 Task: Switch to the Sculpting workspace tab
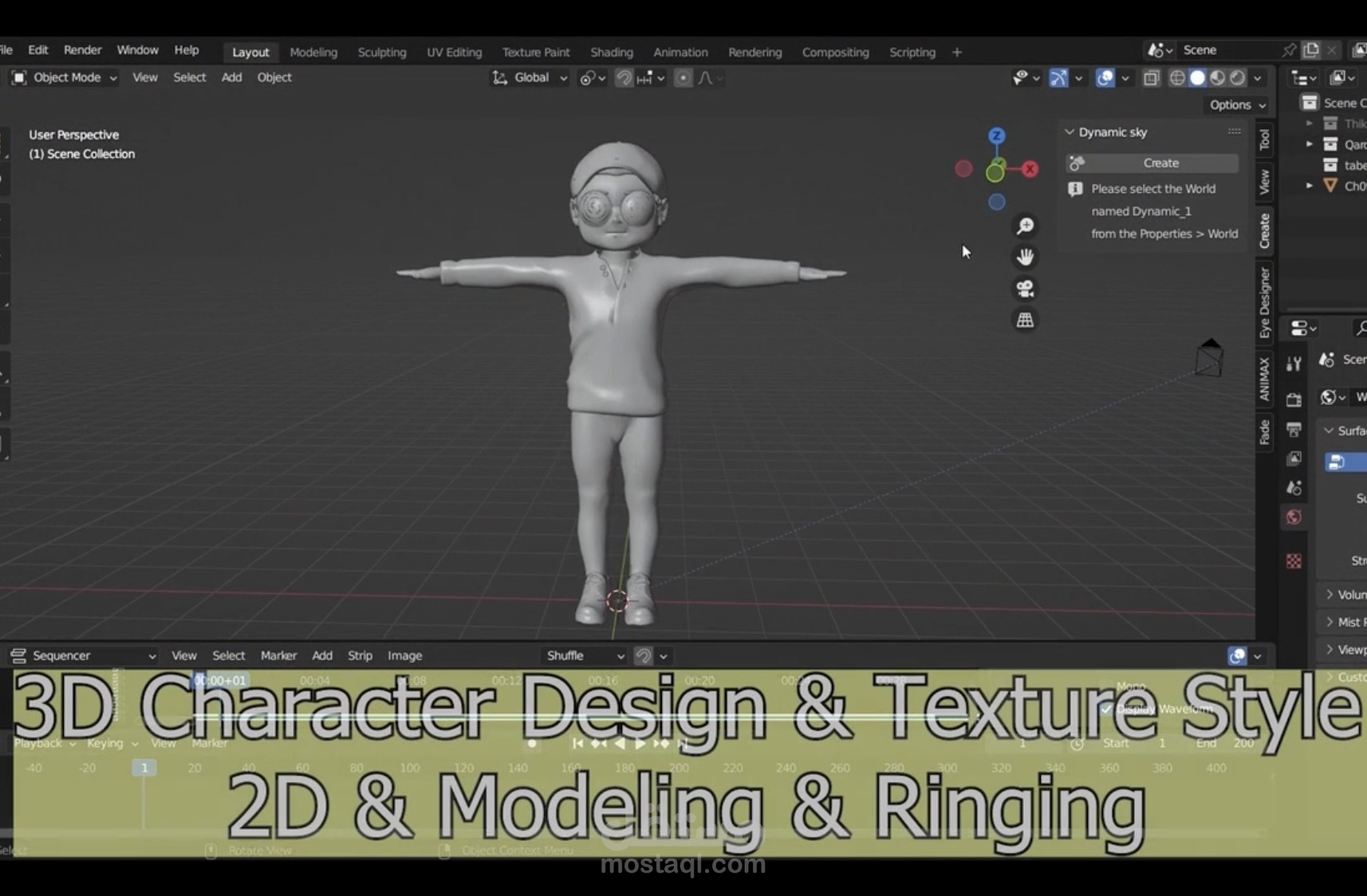(382, 52)
